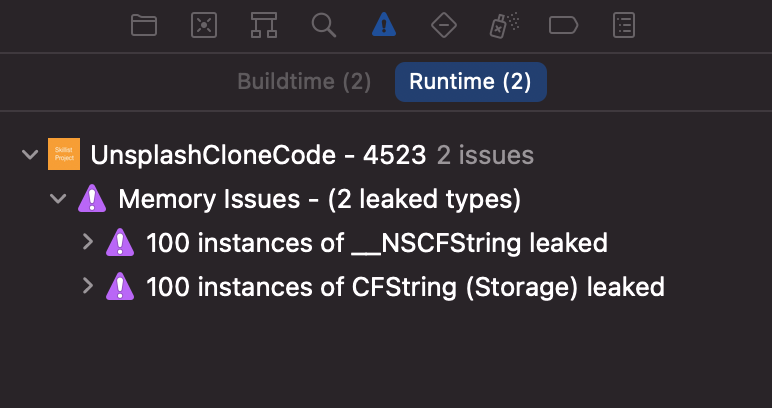
Task: Open the Breakpoint navigator tag icon
Action: [x=564, y=25]
